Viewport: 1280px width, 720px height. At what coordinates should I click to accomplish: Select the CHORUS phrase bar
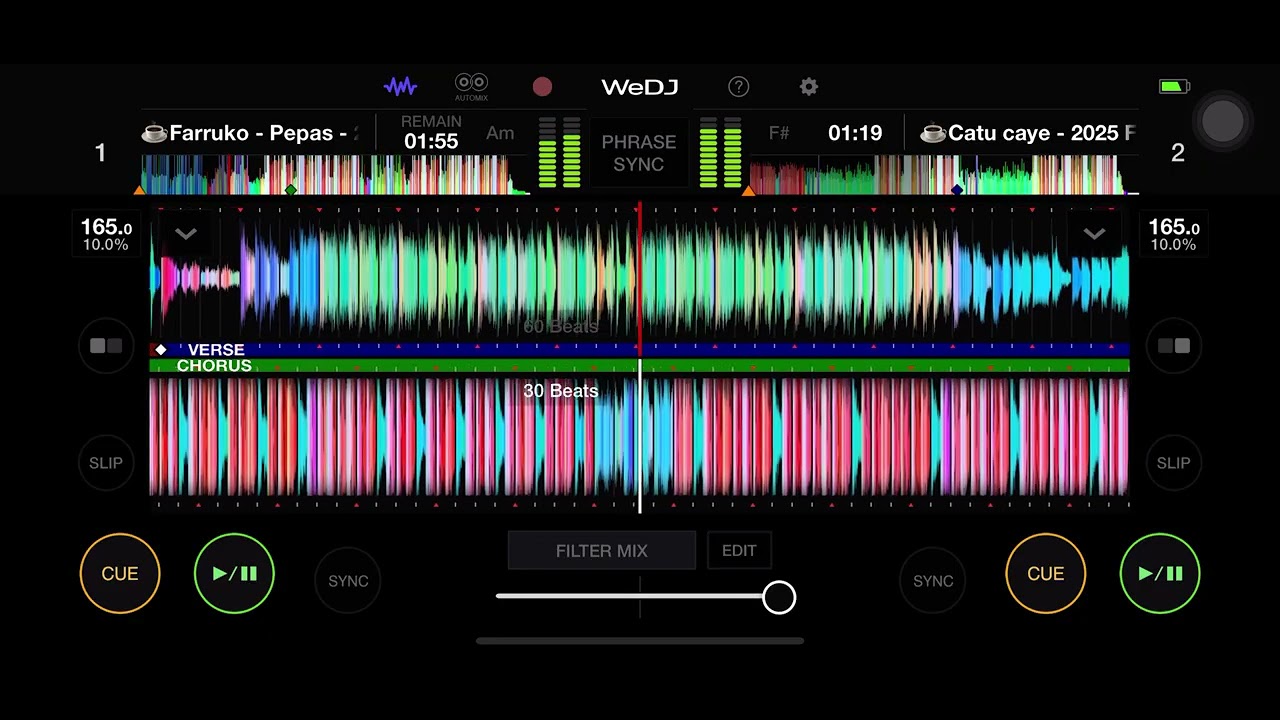[640, 366]
